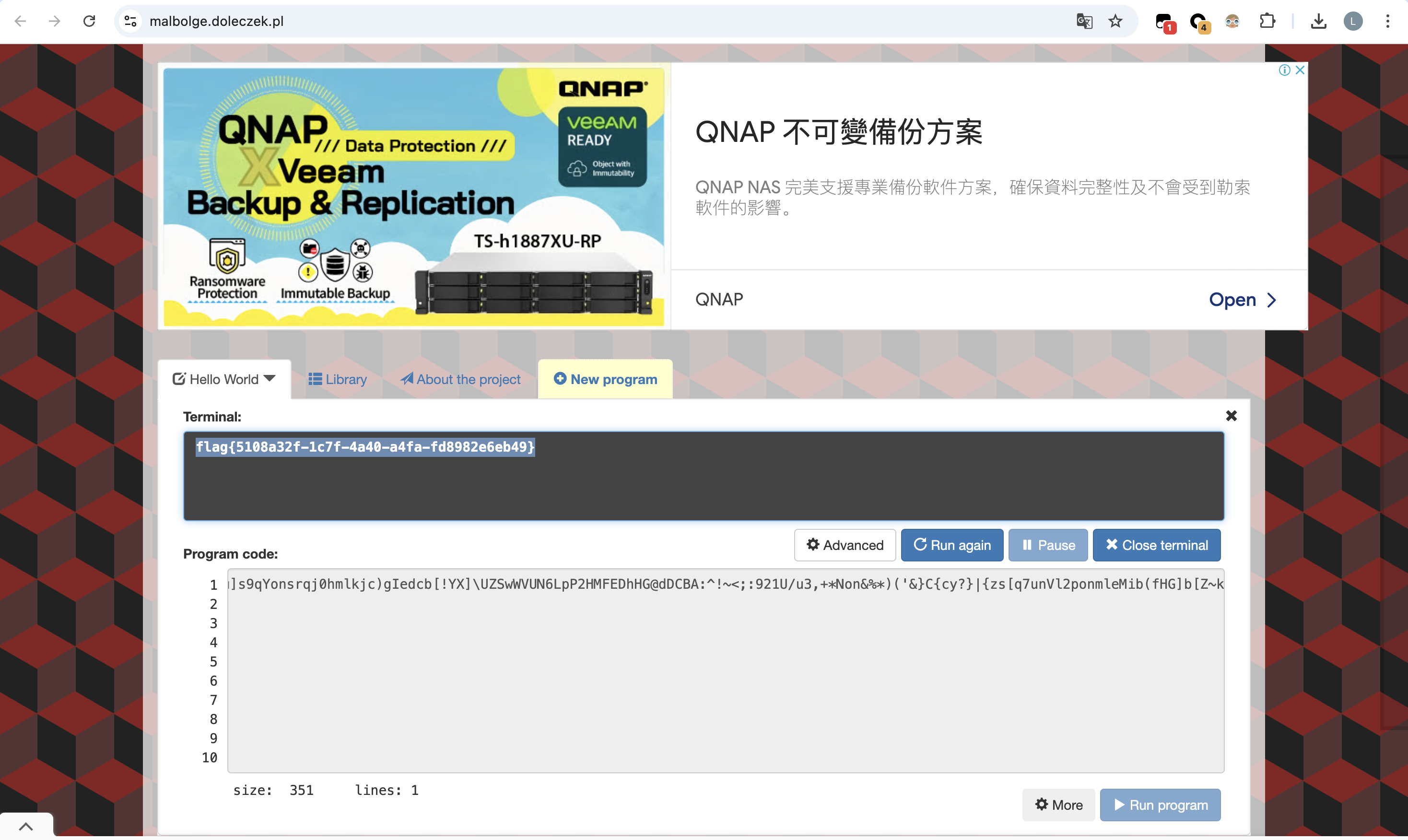1408x840 pixels.
Task: Click Close terminal button
Action: 1156,545
